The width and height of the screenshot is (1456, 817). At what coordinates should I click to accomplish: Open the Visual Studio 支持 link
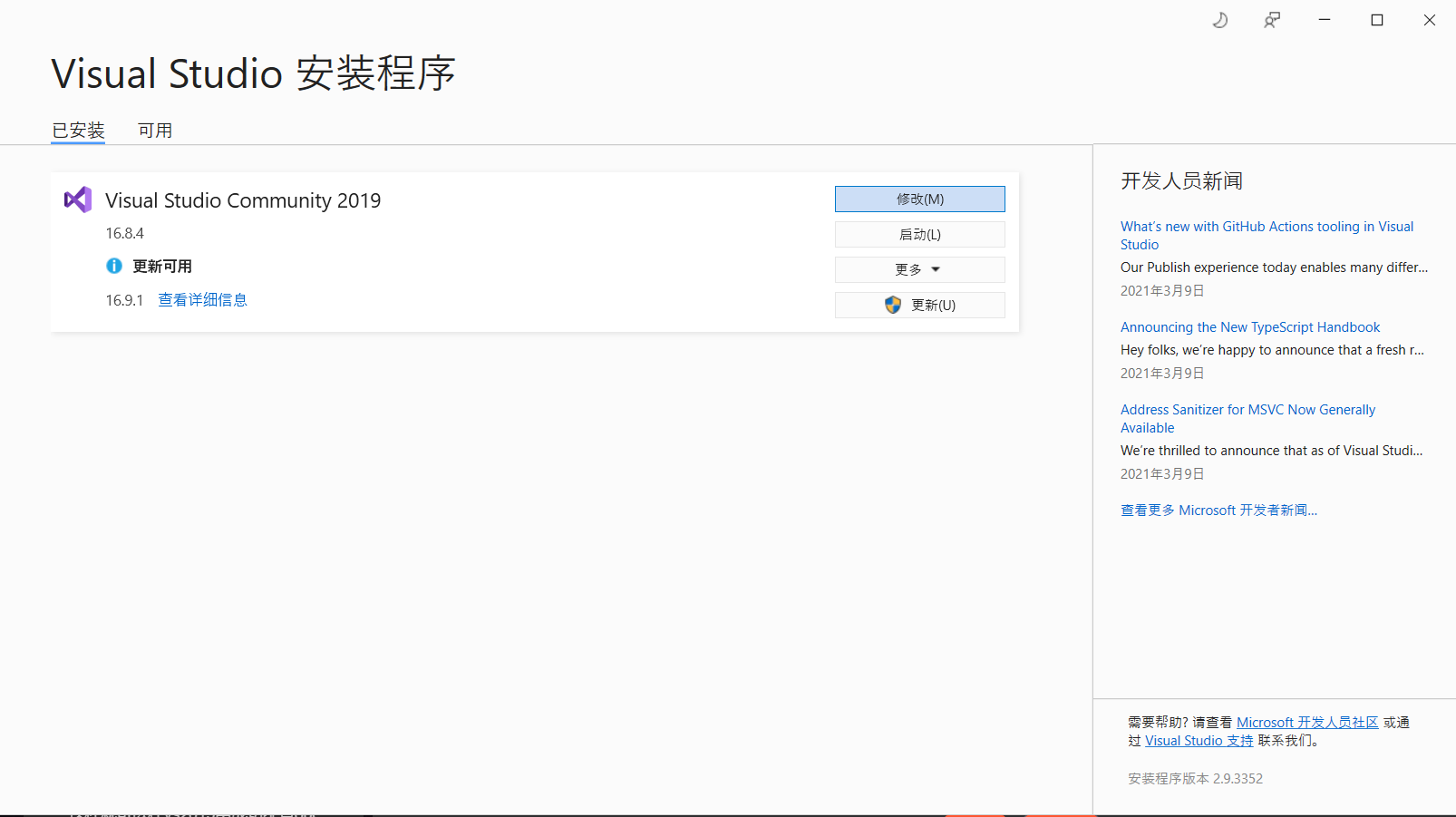(1198, 740)
